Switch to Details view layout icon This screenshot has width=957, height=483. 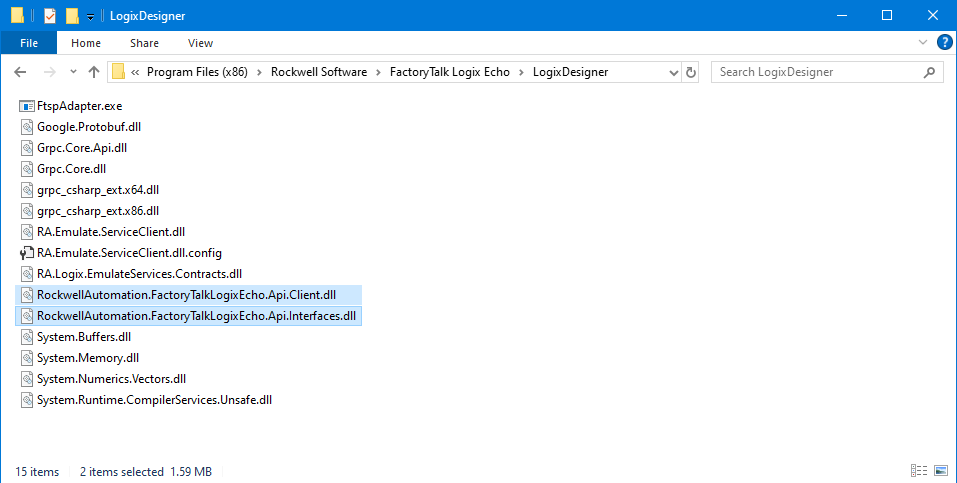click(919, 471)
